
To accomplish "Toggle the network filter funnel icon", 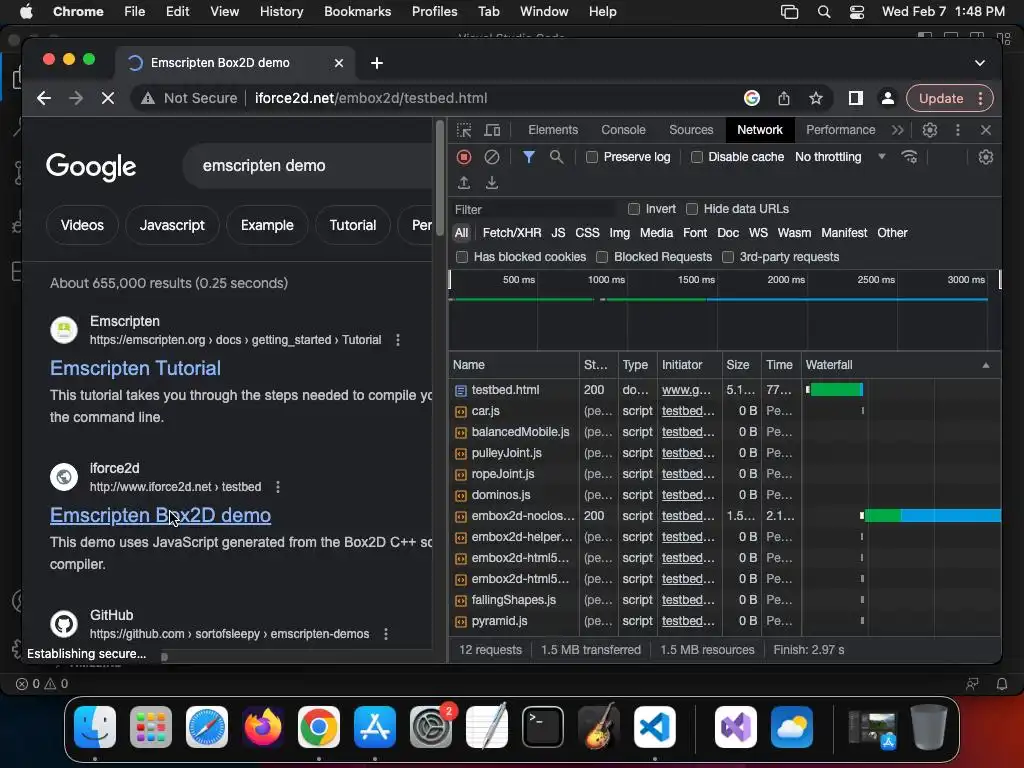I will [x=528, y=157].
